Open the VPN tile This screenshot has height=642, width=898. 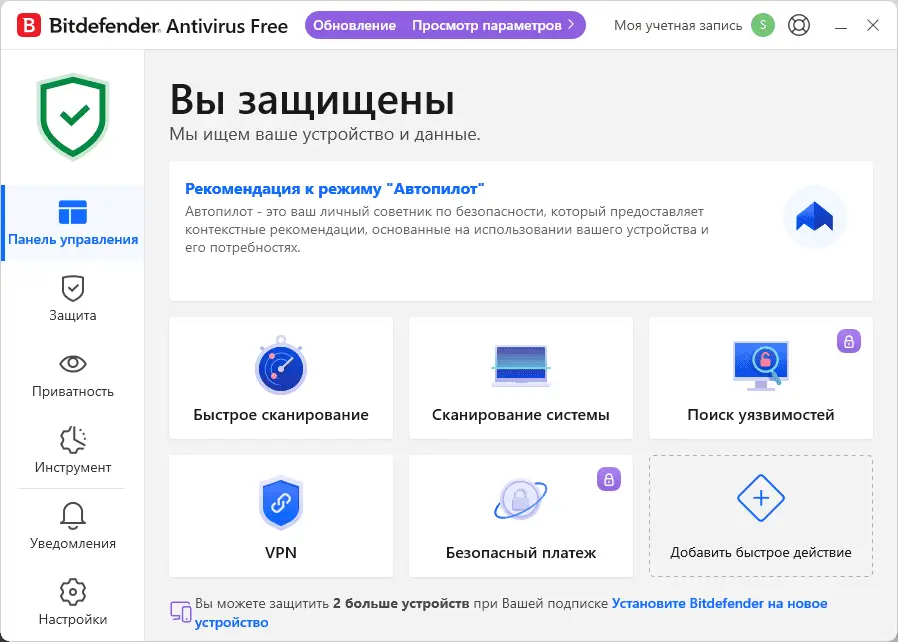[281, 516]
